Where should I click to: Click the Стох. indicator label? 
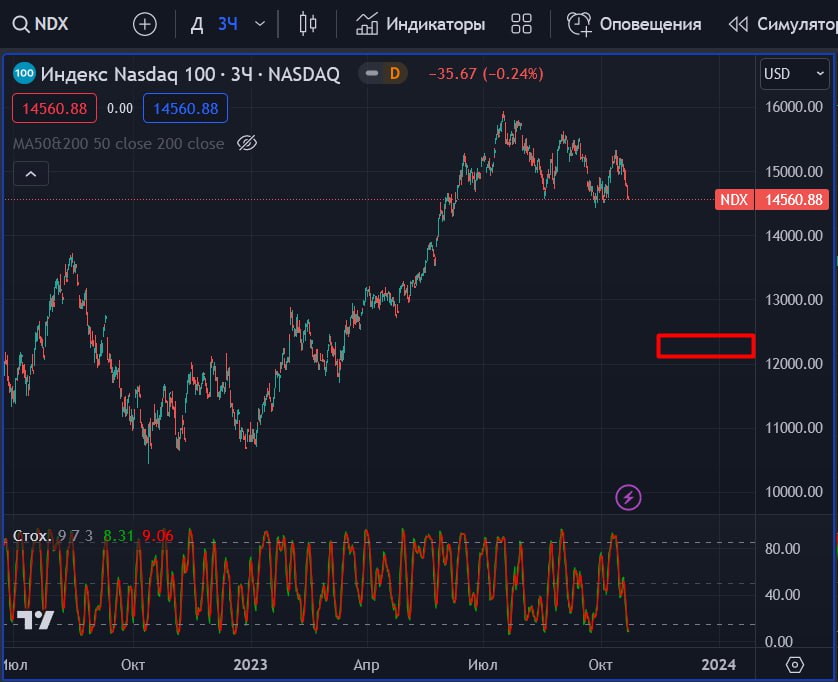tap(32, 536)
